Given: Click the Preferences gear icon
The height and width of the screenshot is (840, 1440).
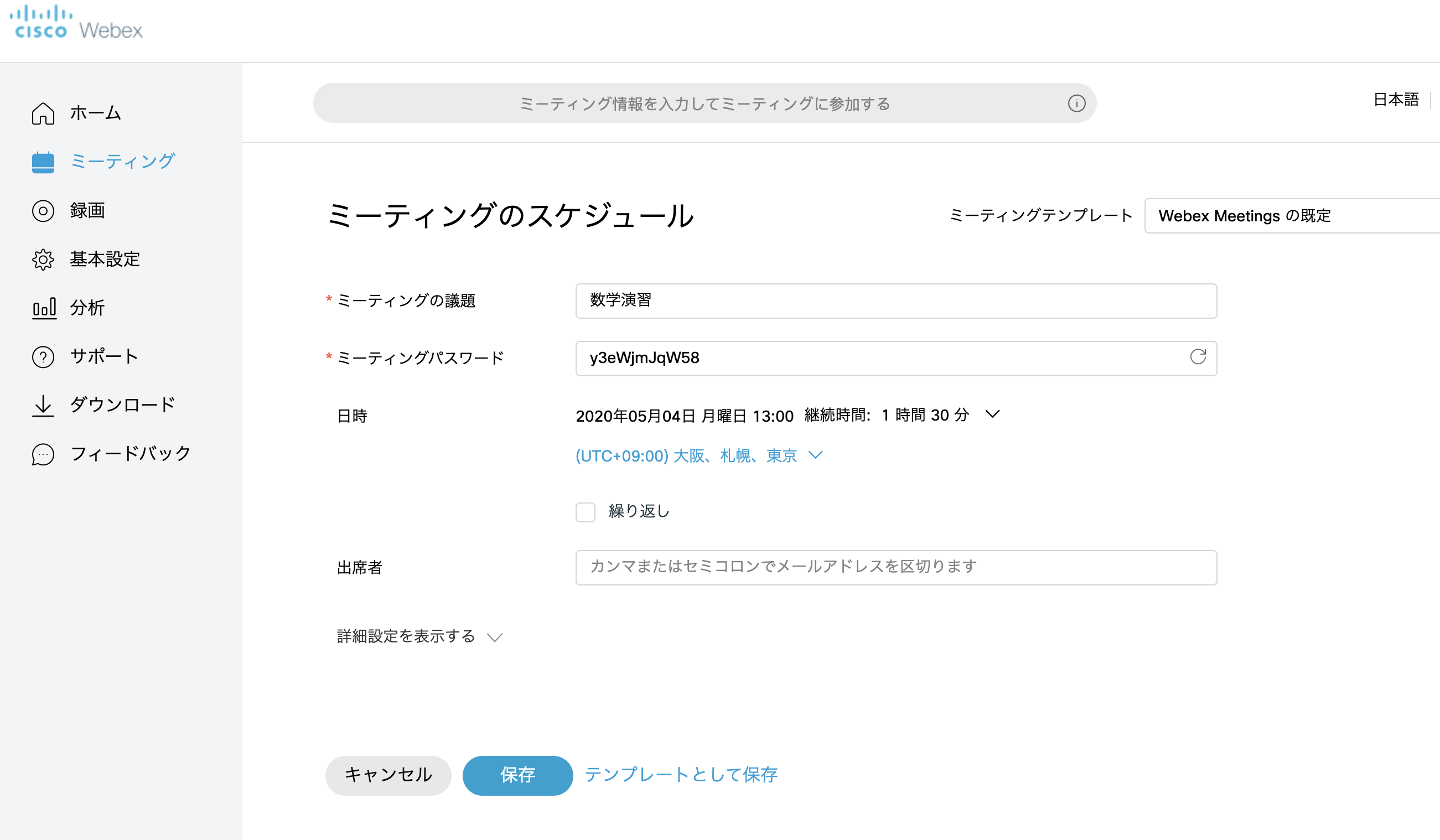Looking at the screenshot, I should pos(43,260).
